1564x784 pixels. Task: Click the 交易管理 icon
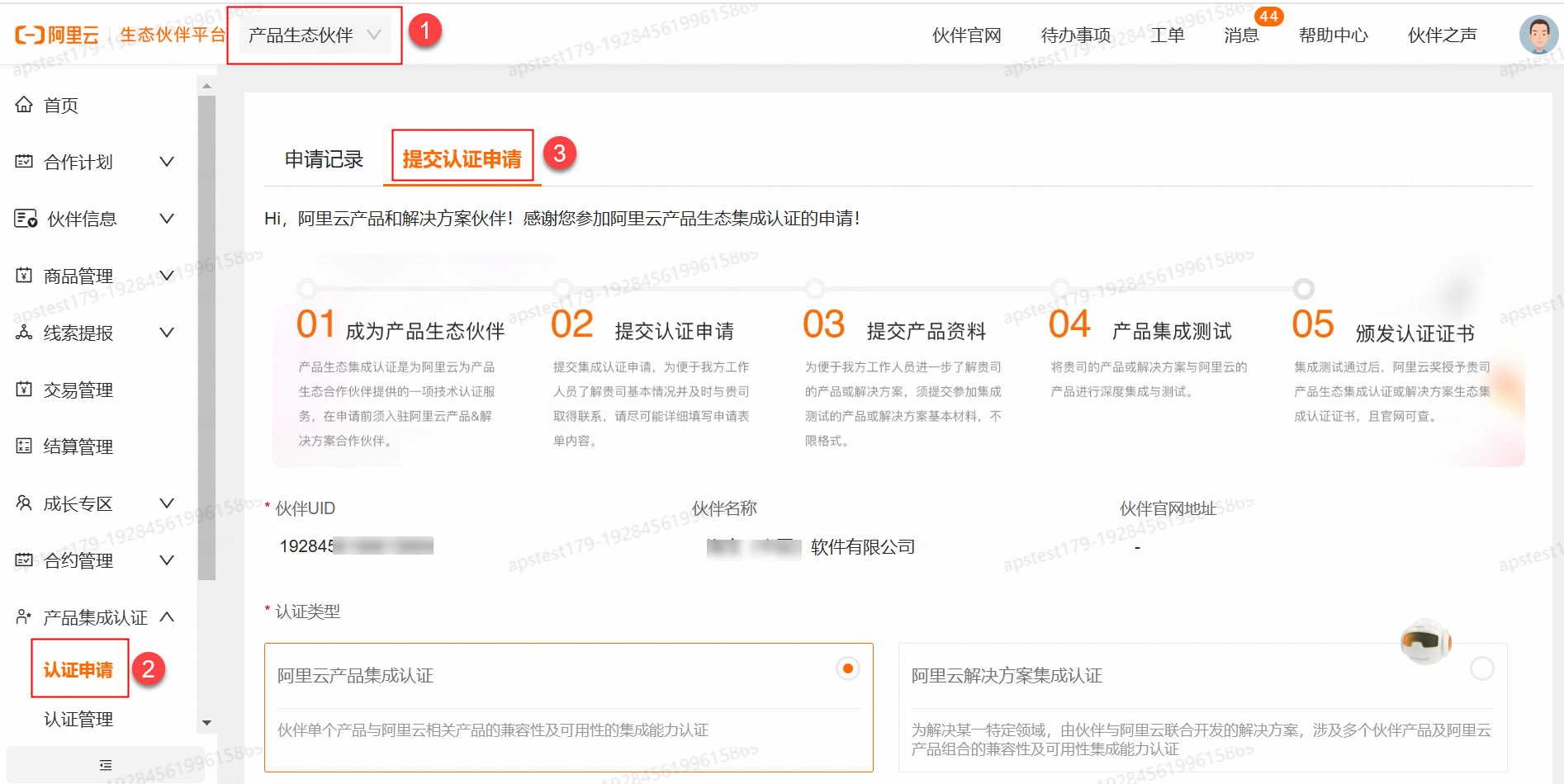pyautogui.click(x=24, y=390)
